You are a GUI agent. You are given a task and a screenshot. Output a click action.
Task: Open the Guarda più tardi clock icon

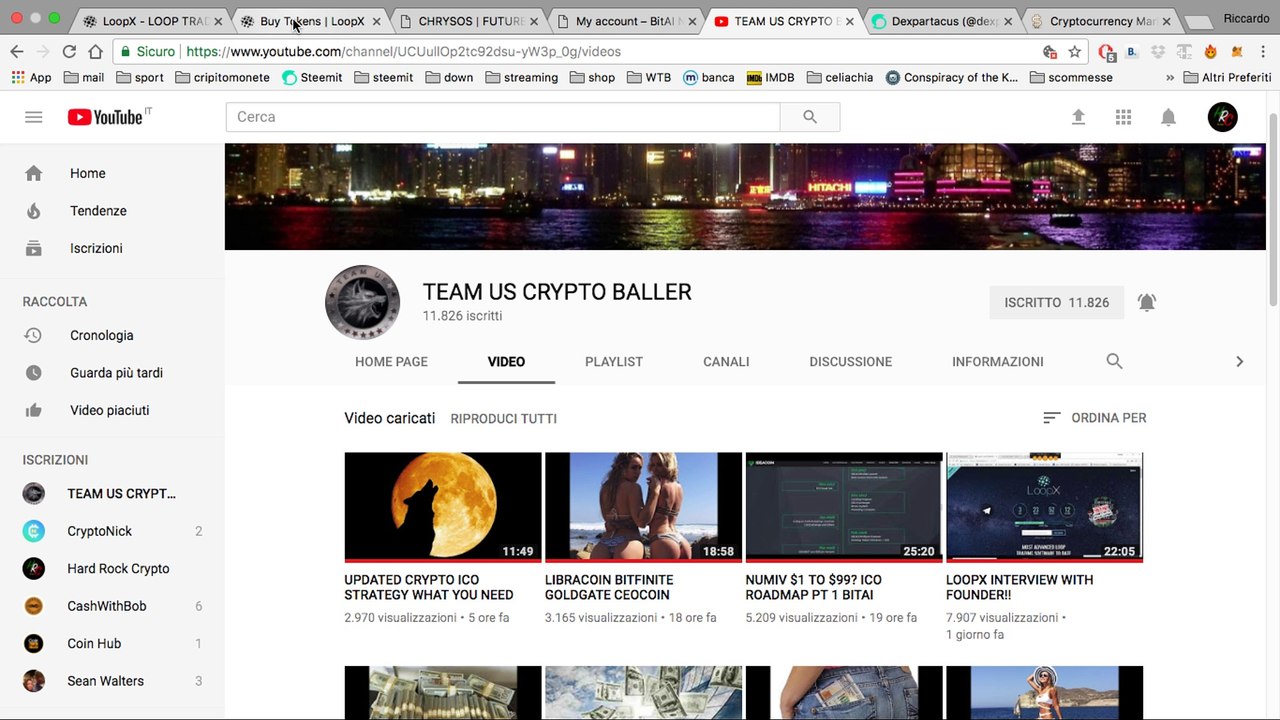34,373
